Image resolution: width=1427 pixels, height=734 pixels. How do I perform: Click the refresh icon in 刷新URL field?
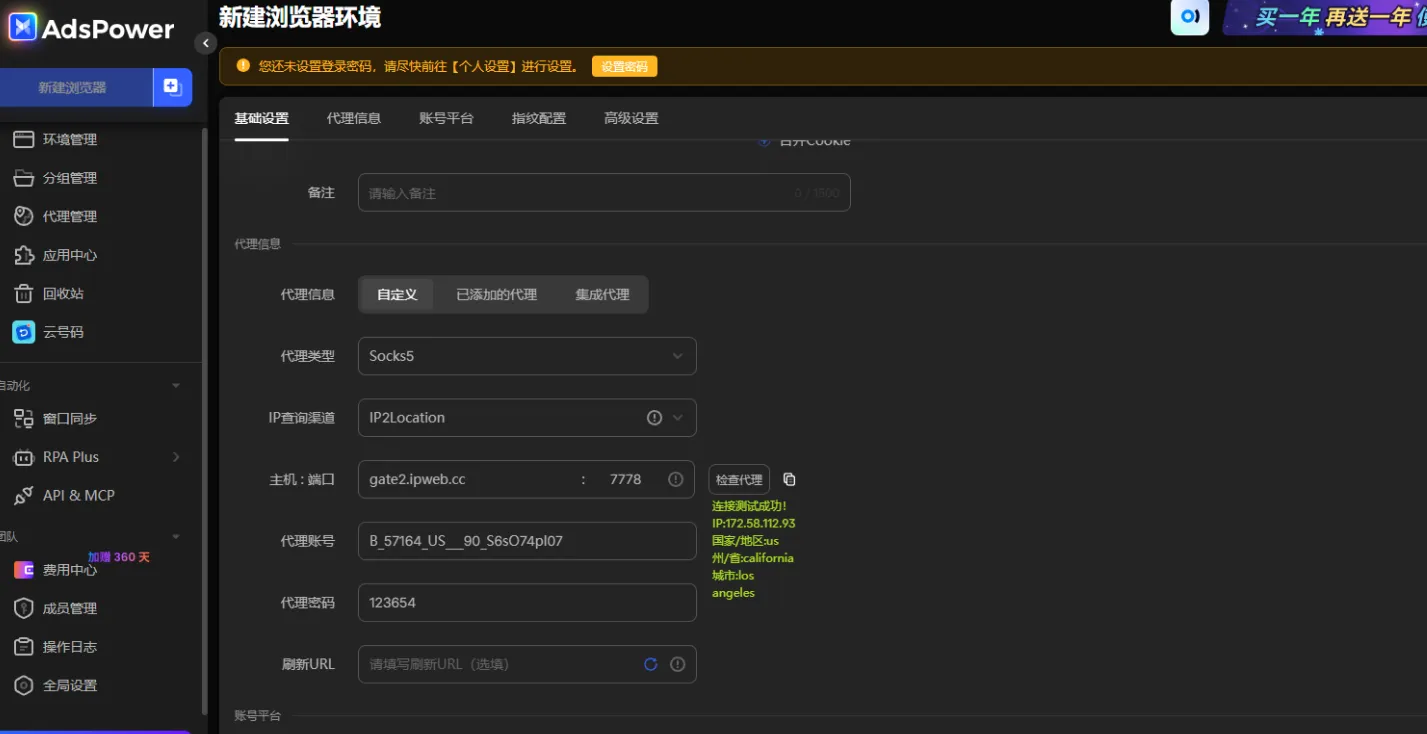(651, 663)
